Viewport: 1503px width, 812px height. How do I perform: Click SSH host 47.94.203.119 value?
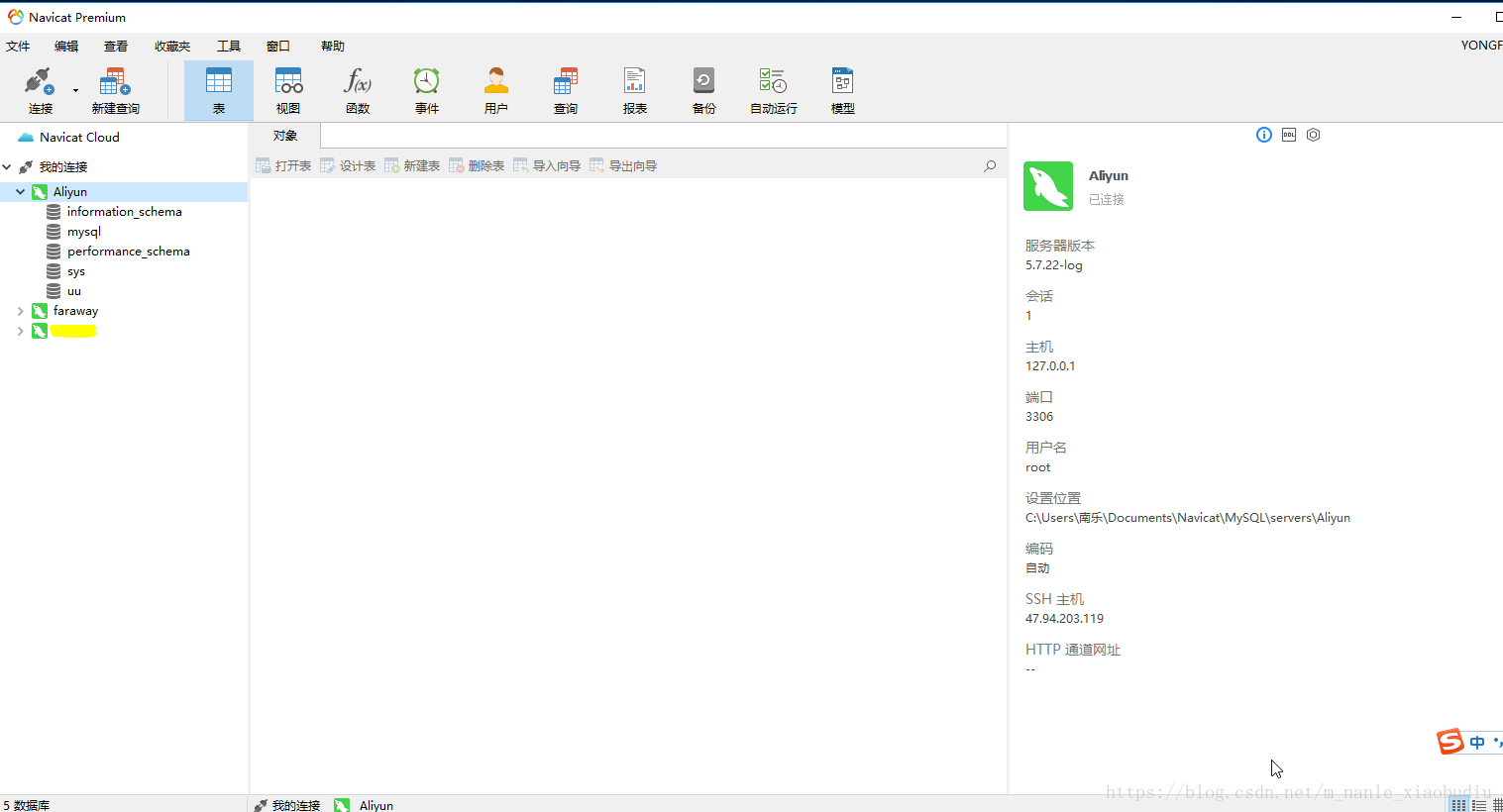(x=1064, y=619)
